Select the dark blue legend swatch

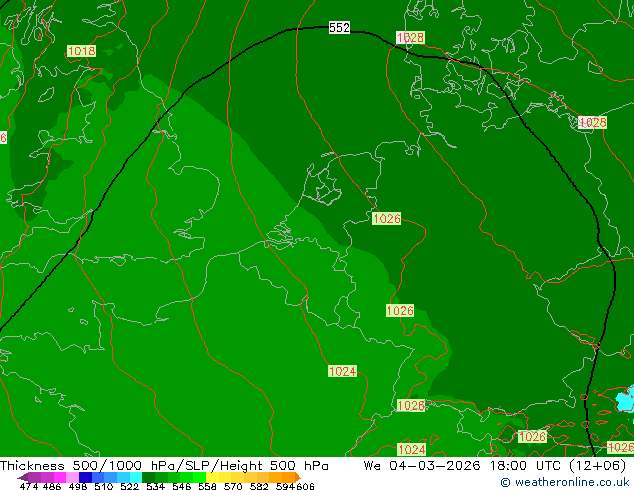coord(85,477)
